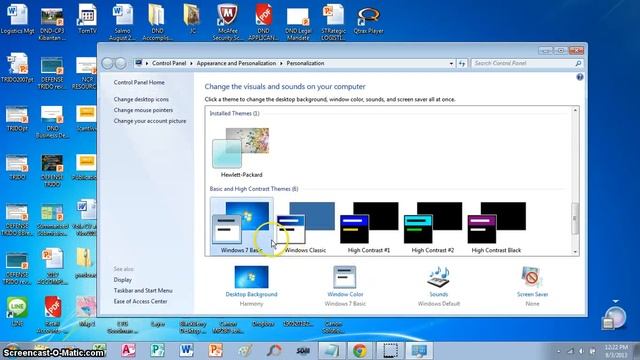Click the theme list scroll-up arrow
This screenshot has height=360, width=640.
coord(575,110)
